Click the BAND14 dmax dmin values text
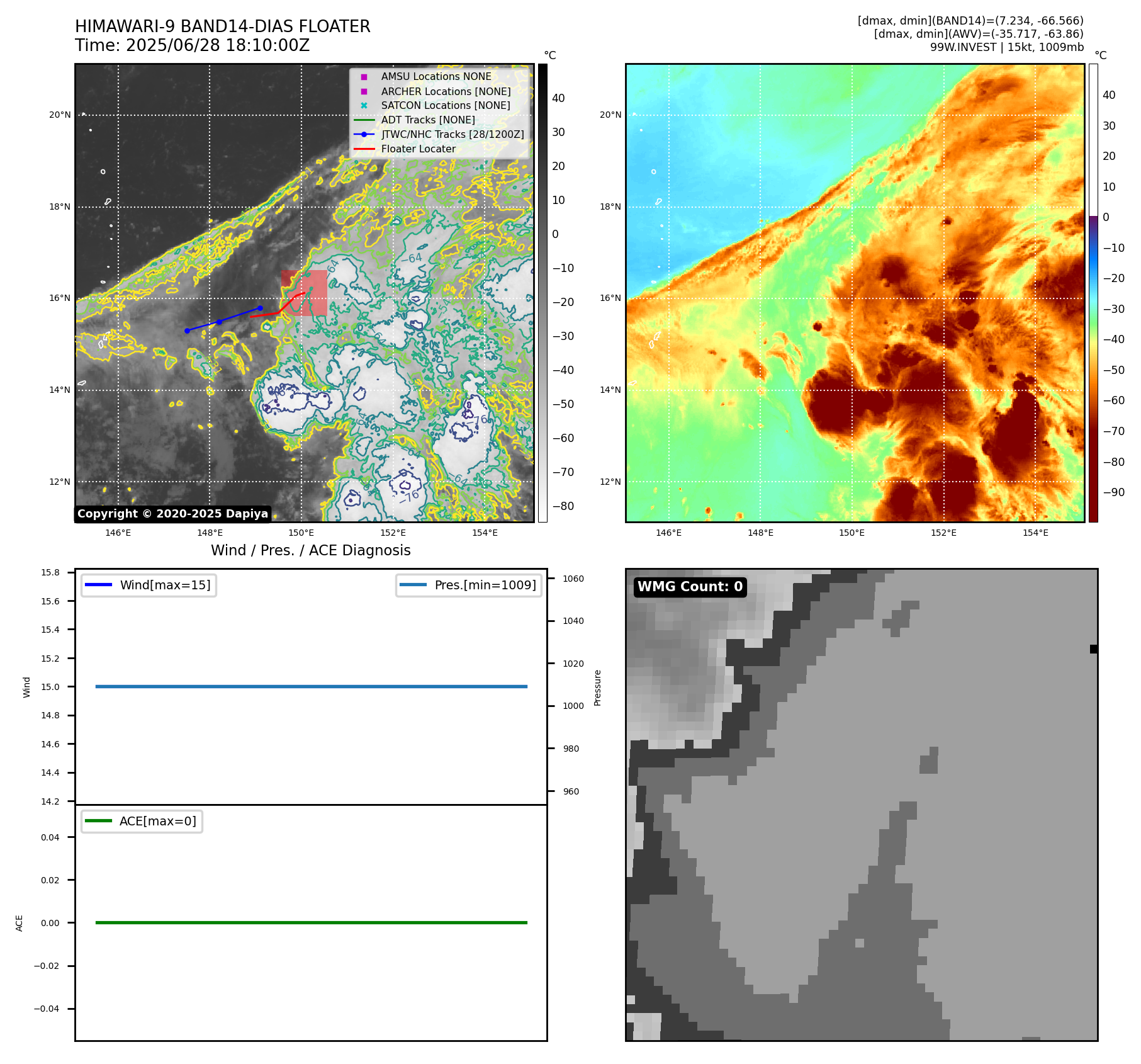Image resolution: width=1141 pixels, height=1064 pixels. [x=970, y=21]
